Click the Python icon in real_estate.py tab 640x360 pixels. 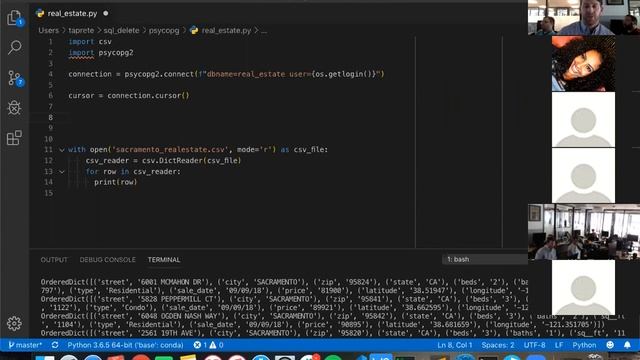coord(40,13)
